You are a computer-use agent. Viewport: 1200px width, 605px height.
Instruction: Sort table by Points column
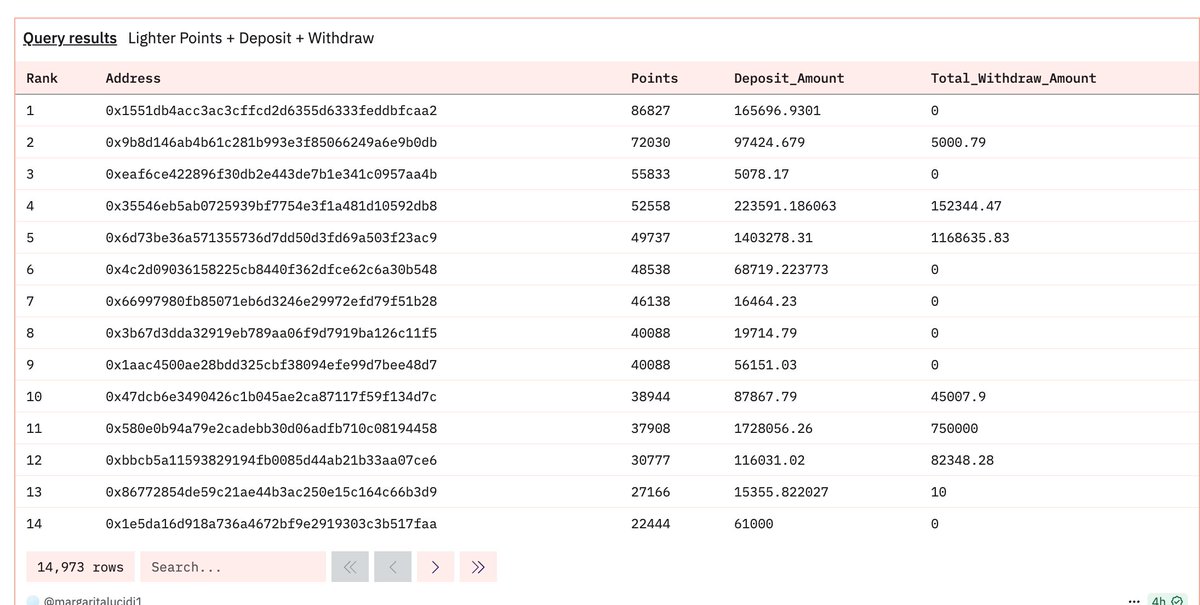tap(654, 78)
